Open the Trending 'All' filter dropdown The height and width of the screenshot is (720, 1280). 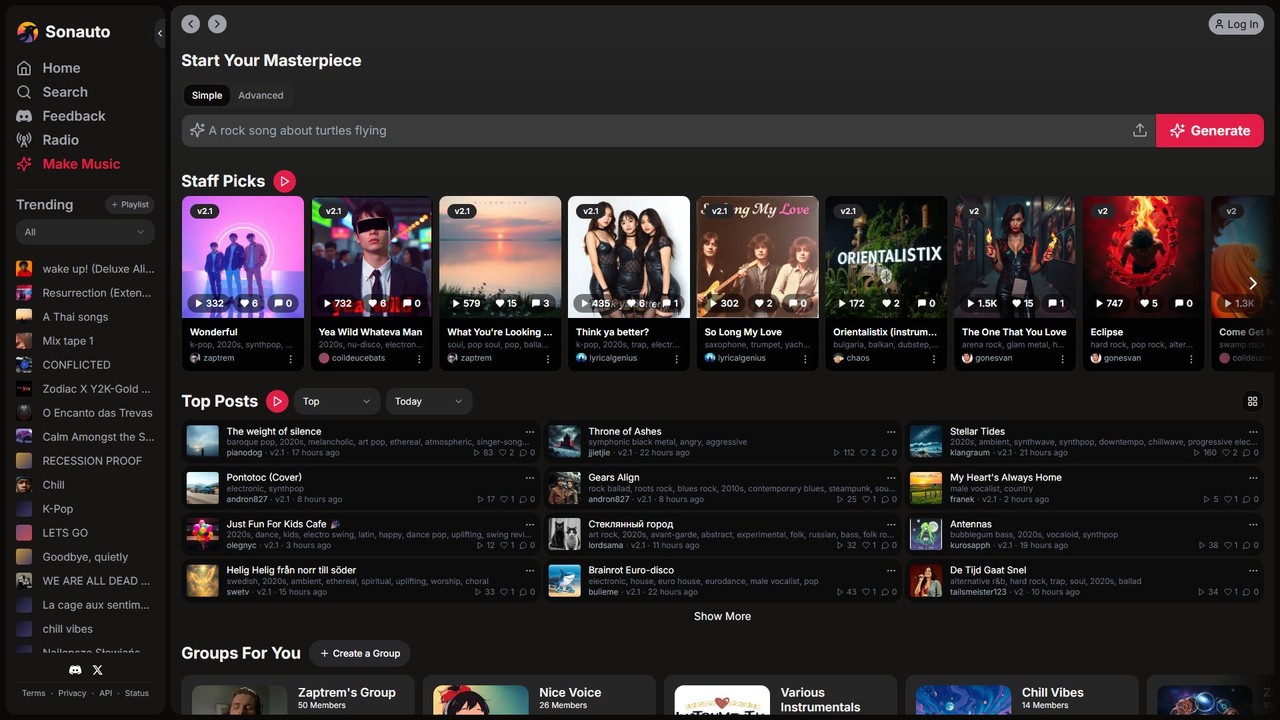click(x=85, y=232)
